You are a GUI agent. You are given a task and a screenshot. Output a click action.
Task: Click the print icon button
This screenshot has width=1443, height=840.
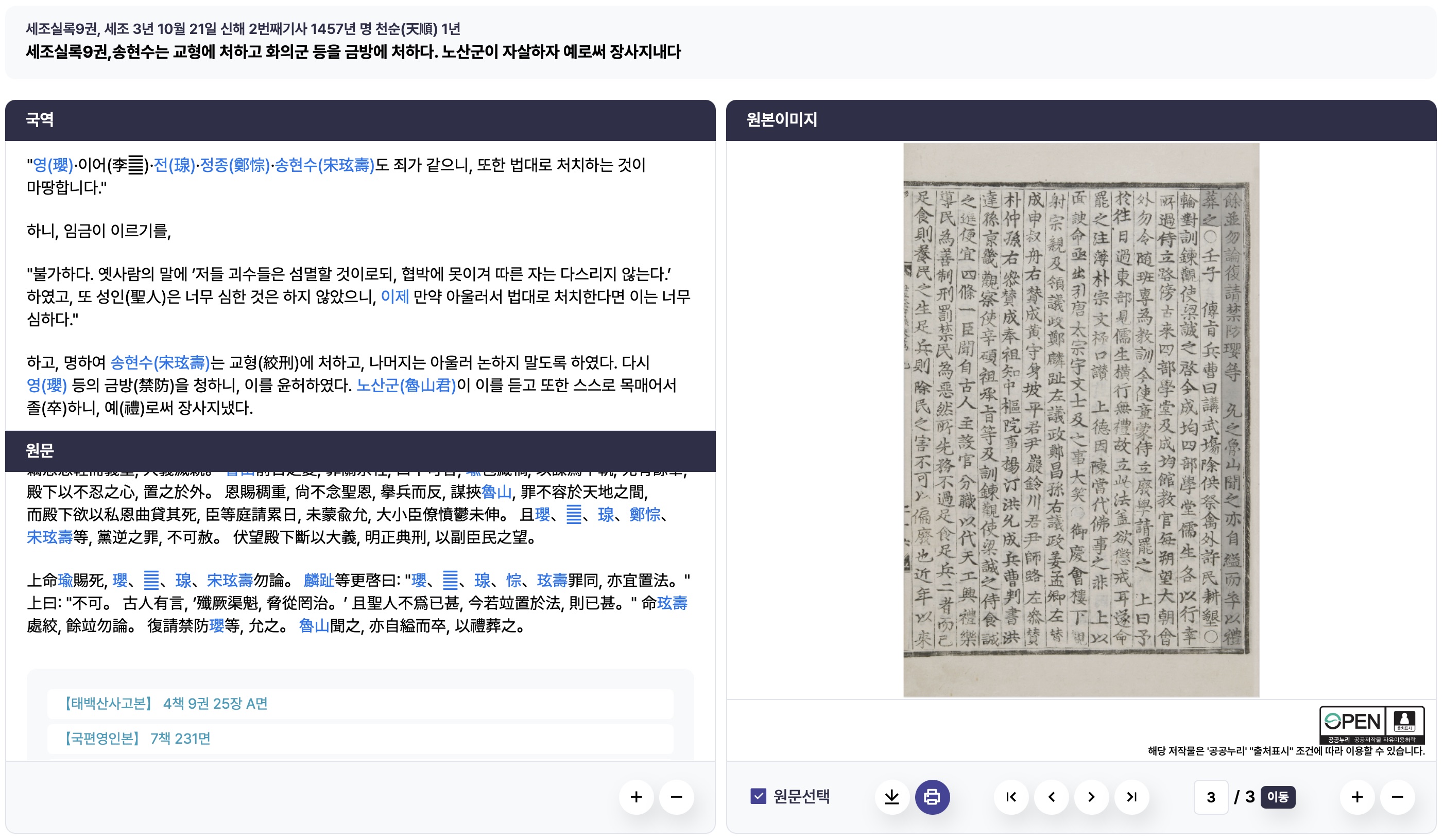click(932, 797)
